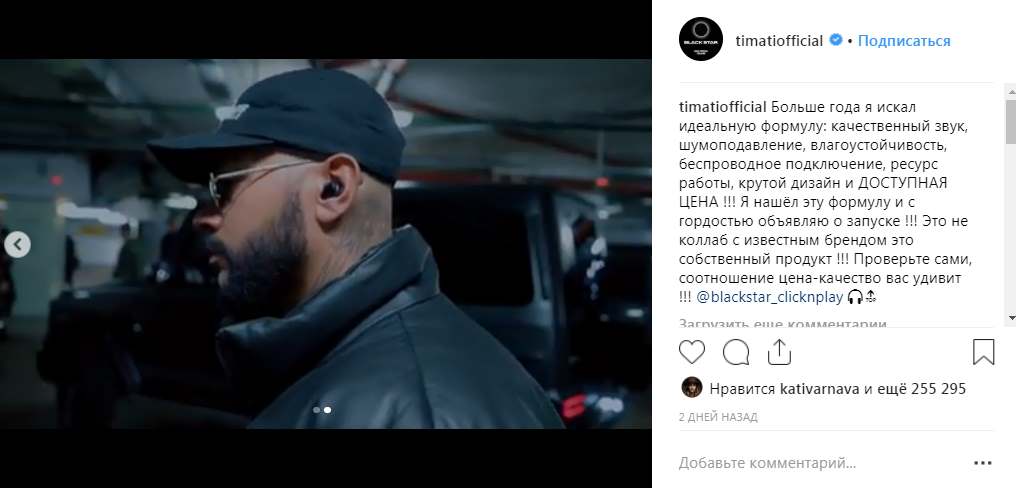The width and height of the screenshot is (1016, 488).
Task: Click the blue verified badge
Action: point(836,40)
